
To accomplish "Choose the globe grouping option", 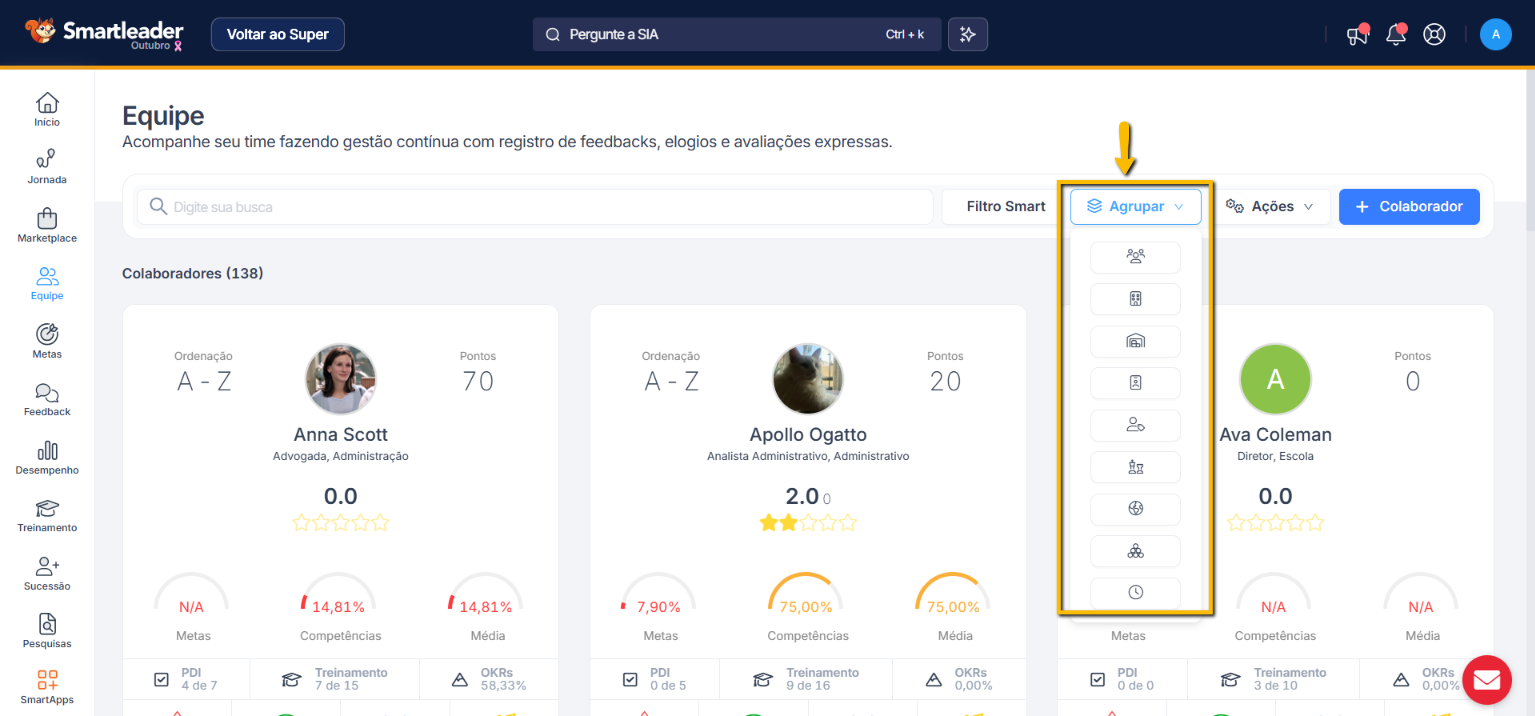I will tap(1135, 509).
